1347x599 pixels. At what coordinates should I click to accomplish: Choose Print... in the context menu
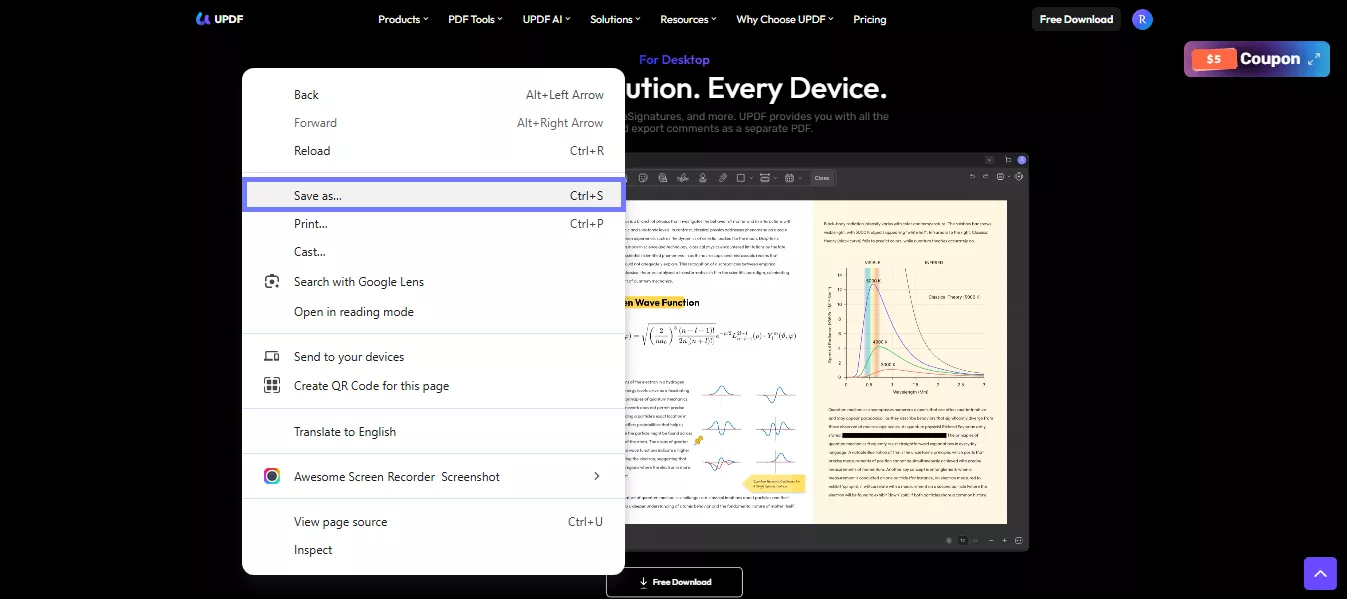311,224
